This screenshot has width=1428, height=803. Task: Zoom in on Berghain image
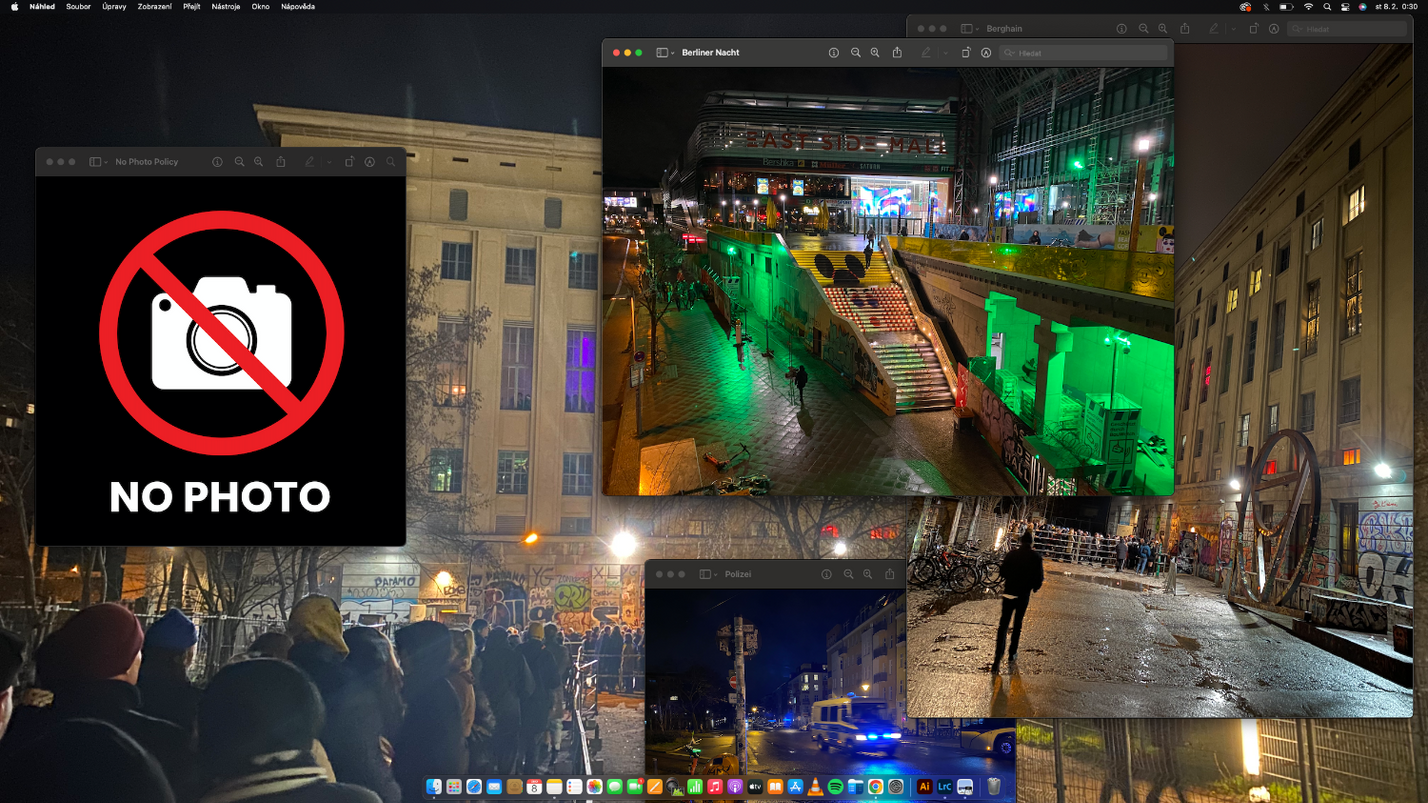[1163, 29]
